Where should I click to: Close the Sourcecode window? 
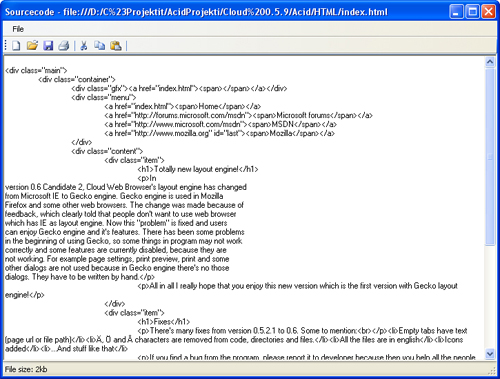pyautogui.click(x=489, y=12)
